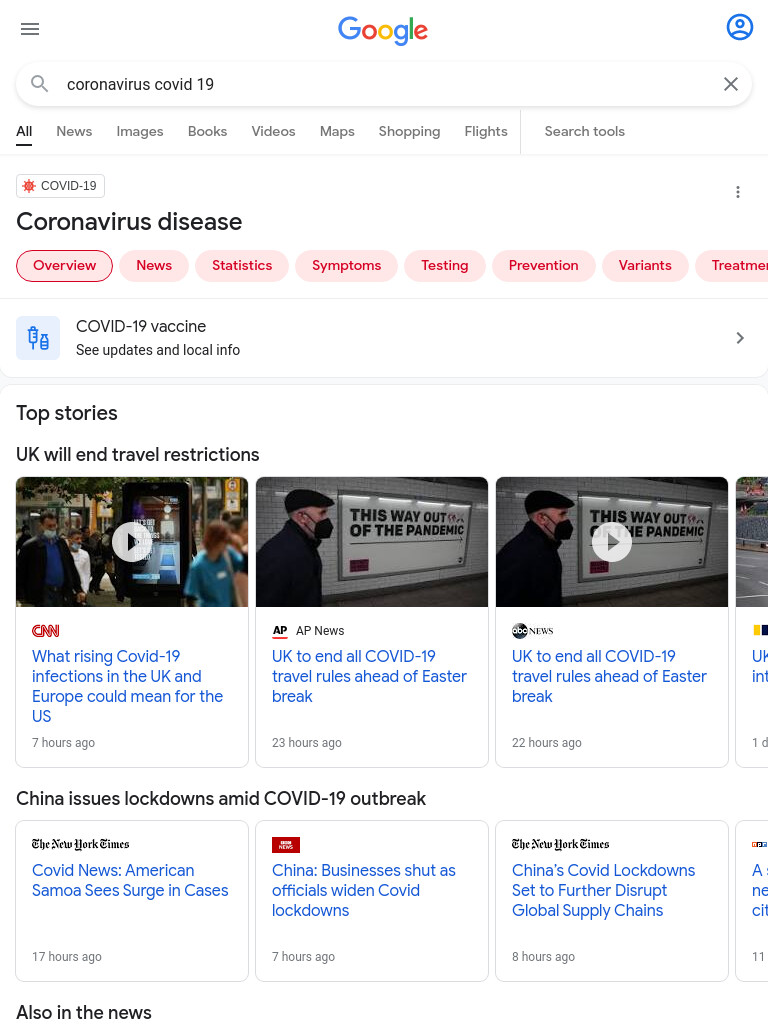
Task: Focus the search box with 'coronavirus covid 19'
Action: (385, 84)
